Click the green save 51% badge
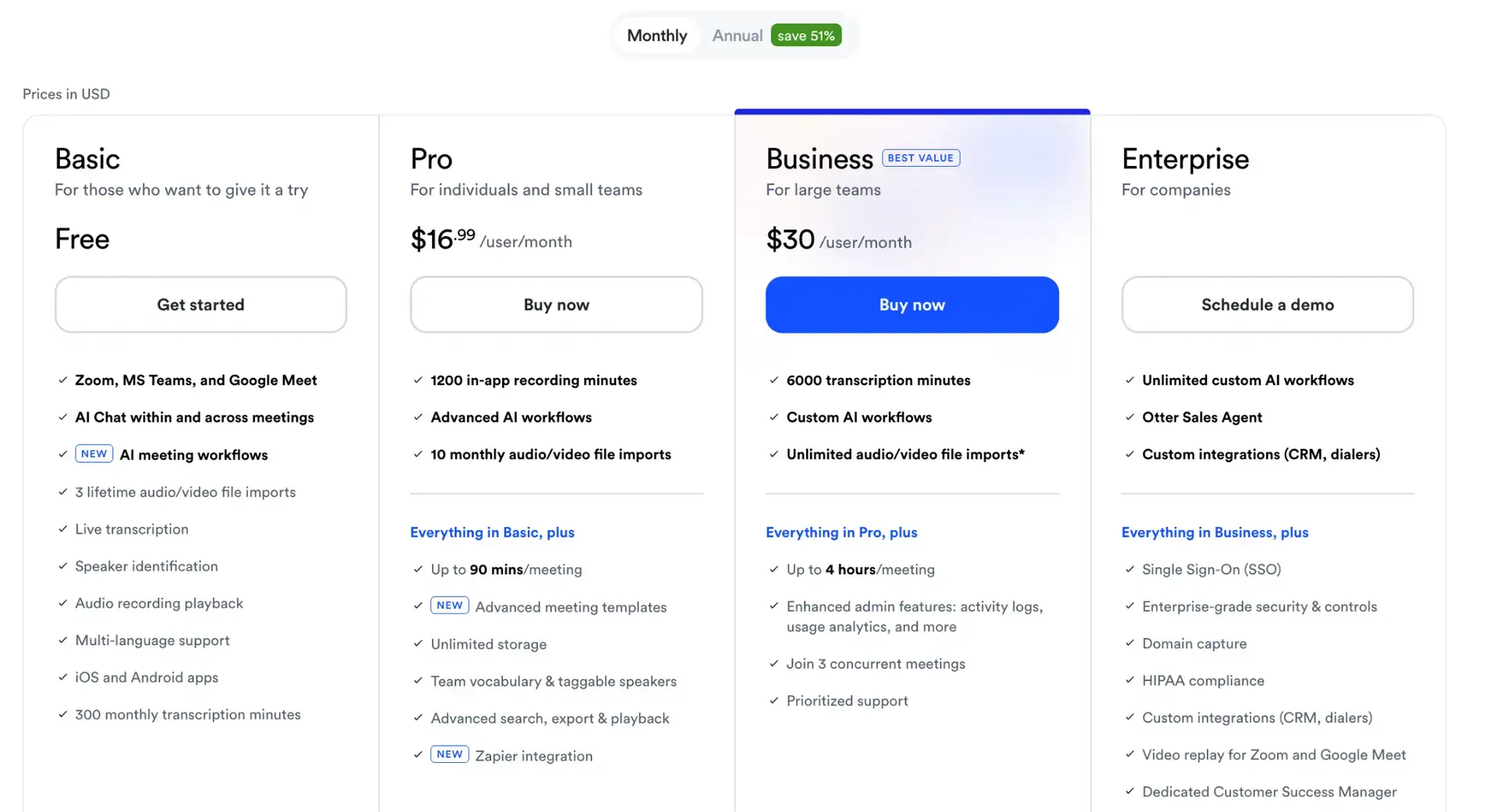The width and height of the screenshot is (1497, 812). [805, 36]
